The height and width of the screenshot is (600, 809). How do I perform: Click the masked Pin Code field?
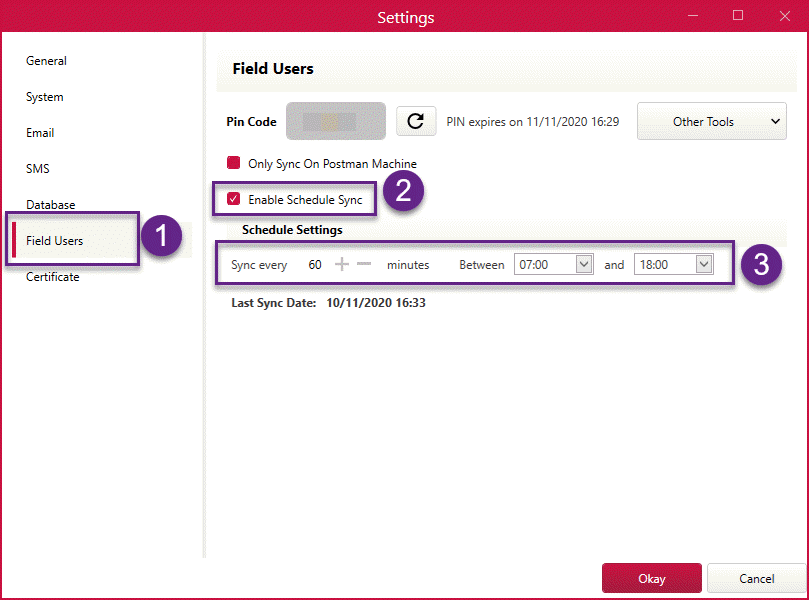point(335,120)
